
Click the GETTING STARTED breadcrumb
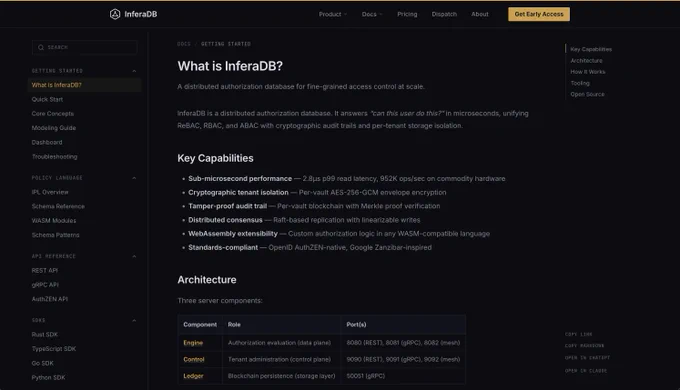(x=226, y=44)
